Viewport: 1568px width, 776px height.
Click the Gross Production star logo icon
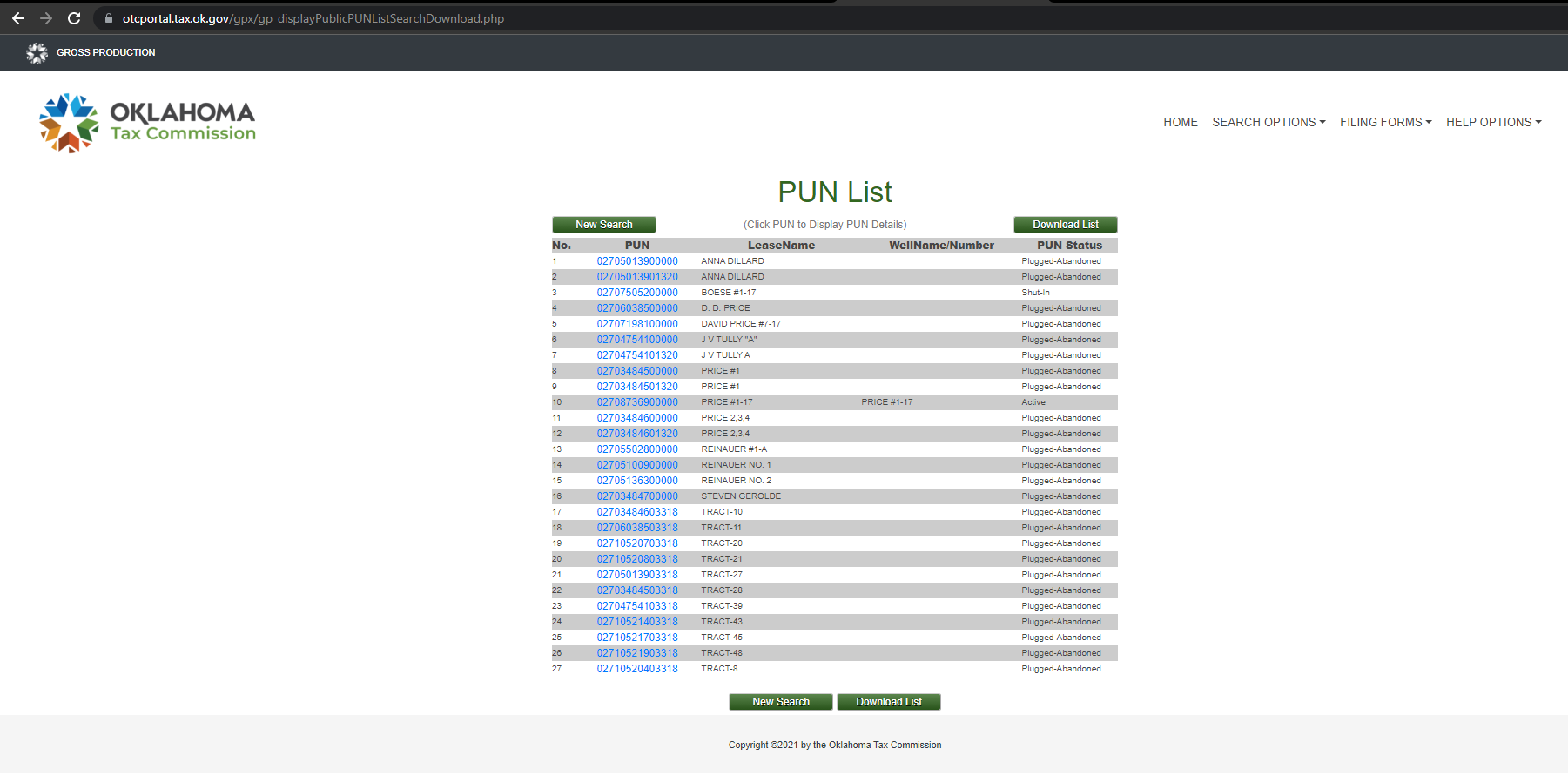coord(37,53)
